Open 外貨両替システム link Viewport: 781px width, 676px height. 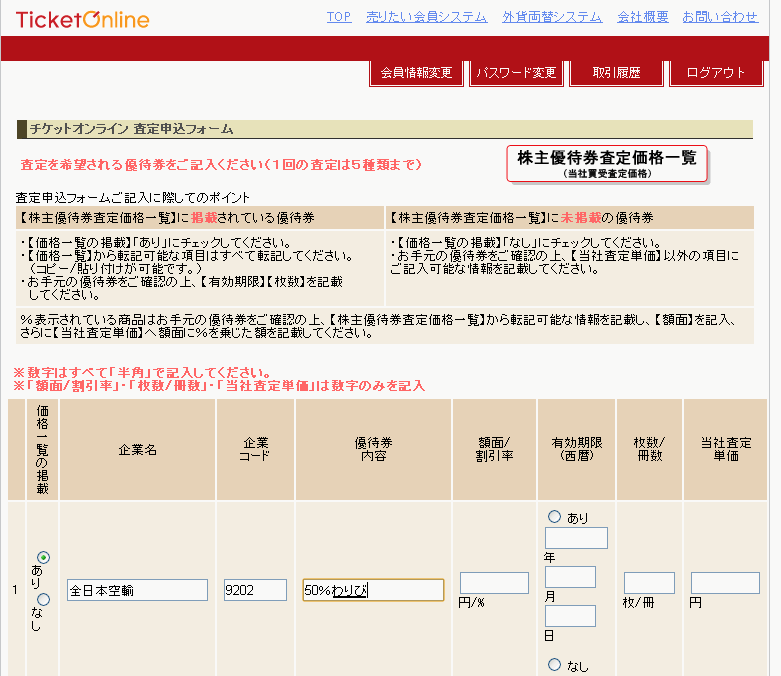(552, 17)
